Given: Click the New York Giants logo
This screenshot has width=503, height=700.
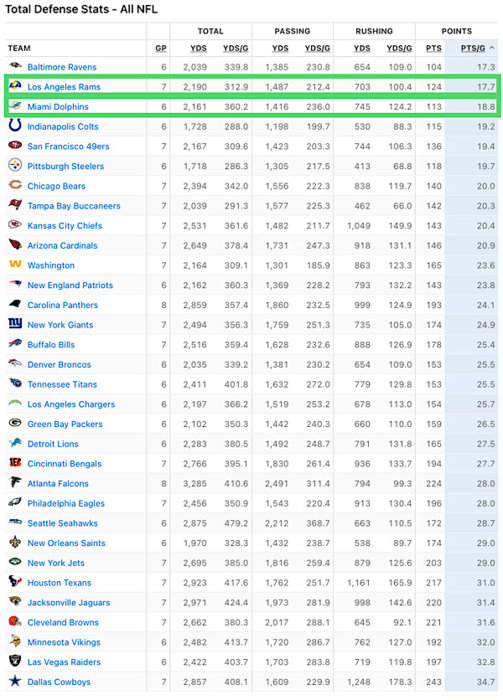Looking at the screenshot, I should pyautogui.click(x=15, y=323).
